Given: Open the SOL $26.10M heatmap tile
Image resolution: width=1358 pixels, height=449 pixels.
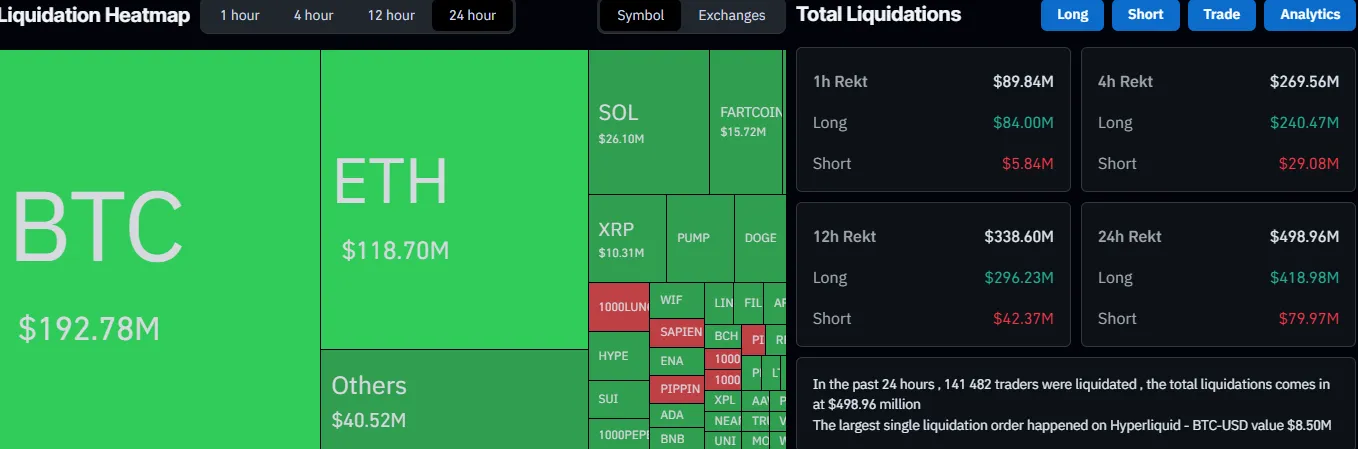Looking at the screenshot, I should (x=648, y=122).
